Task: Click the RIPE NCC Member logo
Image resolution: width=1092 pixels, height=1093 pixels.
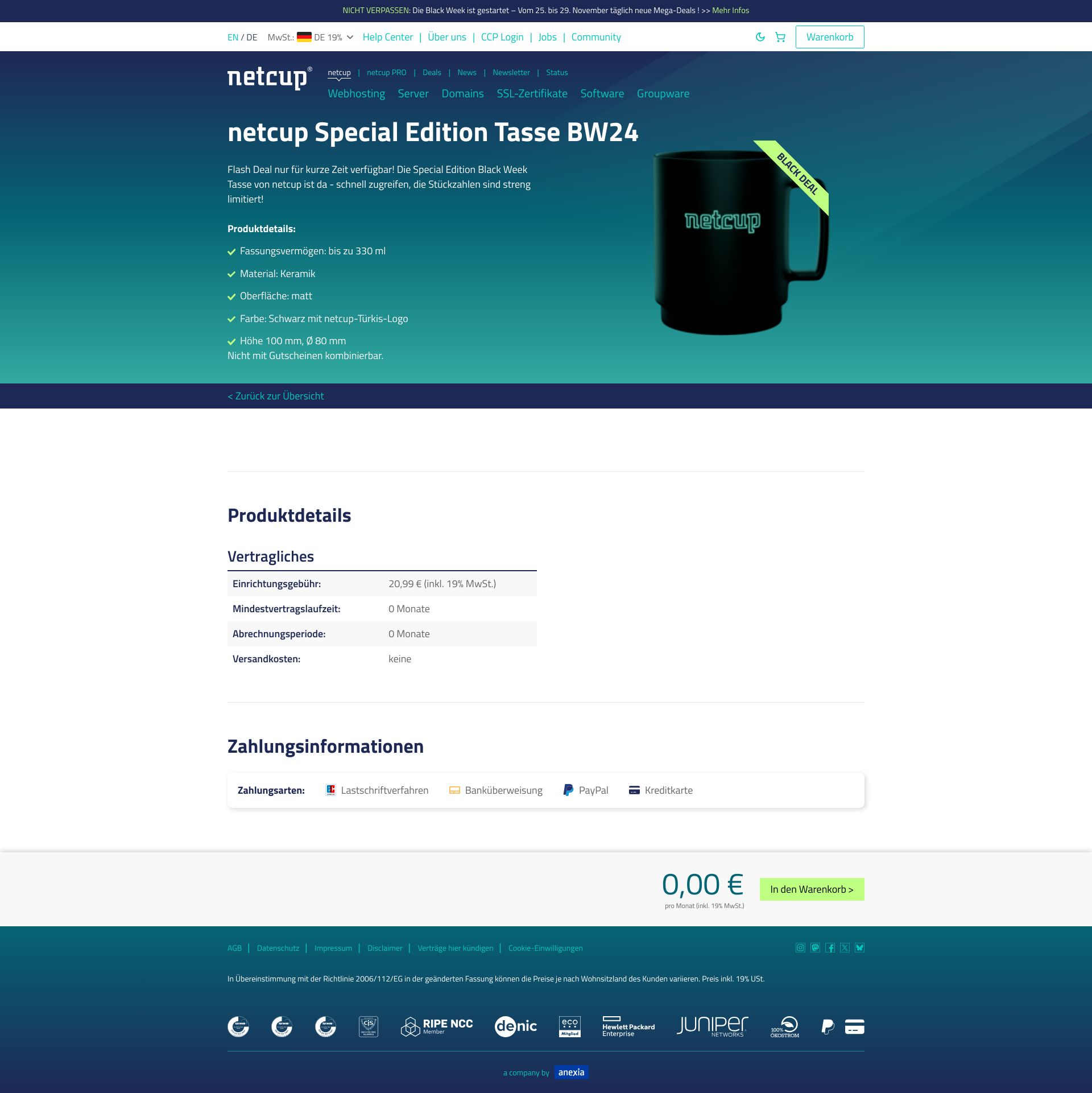Action: (437, 1026)
